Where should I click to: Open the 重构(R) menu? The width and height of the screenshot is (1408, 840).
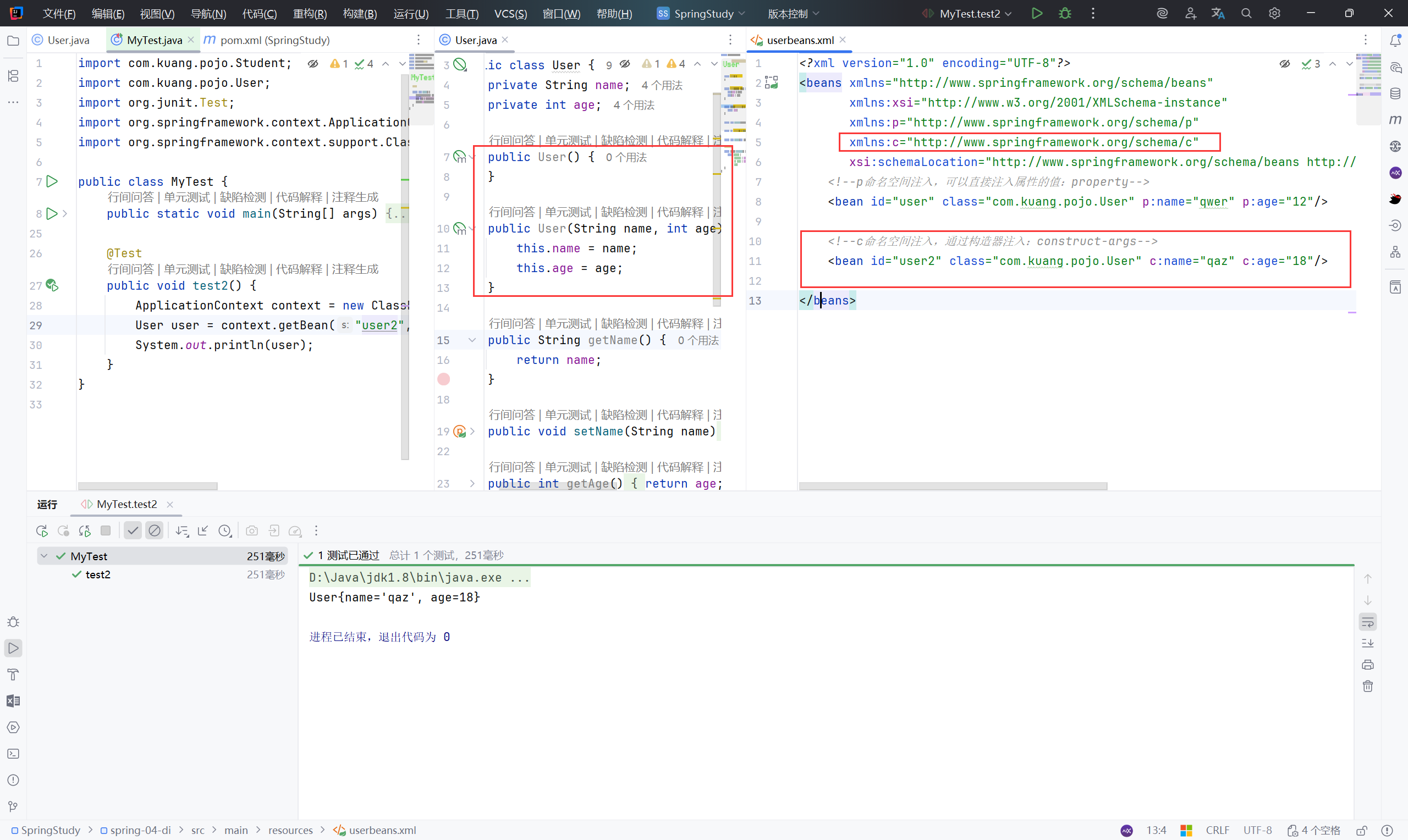(310, 14)
